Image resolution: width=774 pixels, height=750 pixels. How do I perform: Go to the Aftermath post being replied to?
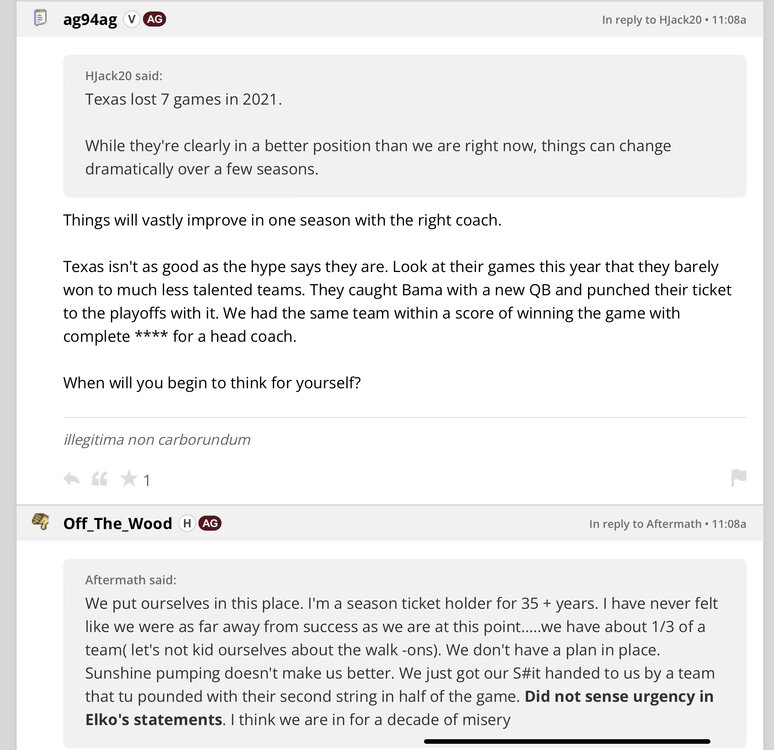(660, 524)
